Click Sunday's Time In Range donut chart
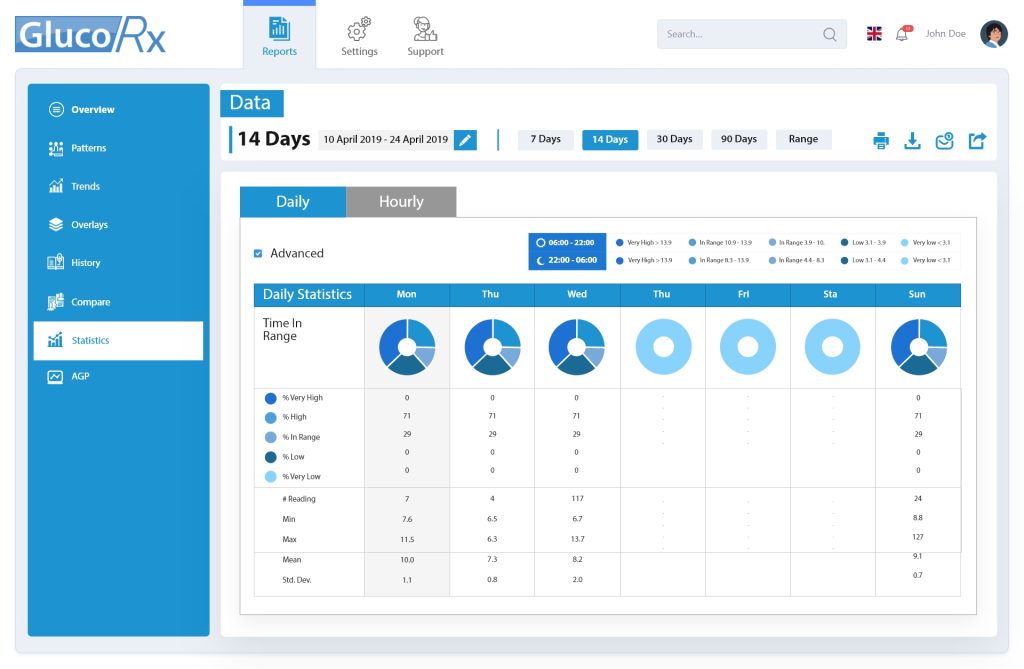 point(919,347)
